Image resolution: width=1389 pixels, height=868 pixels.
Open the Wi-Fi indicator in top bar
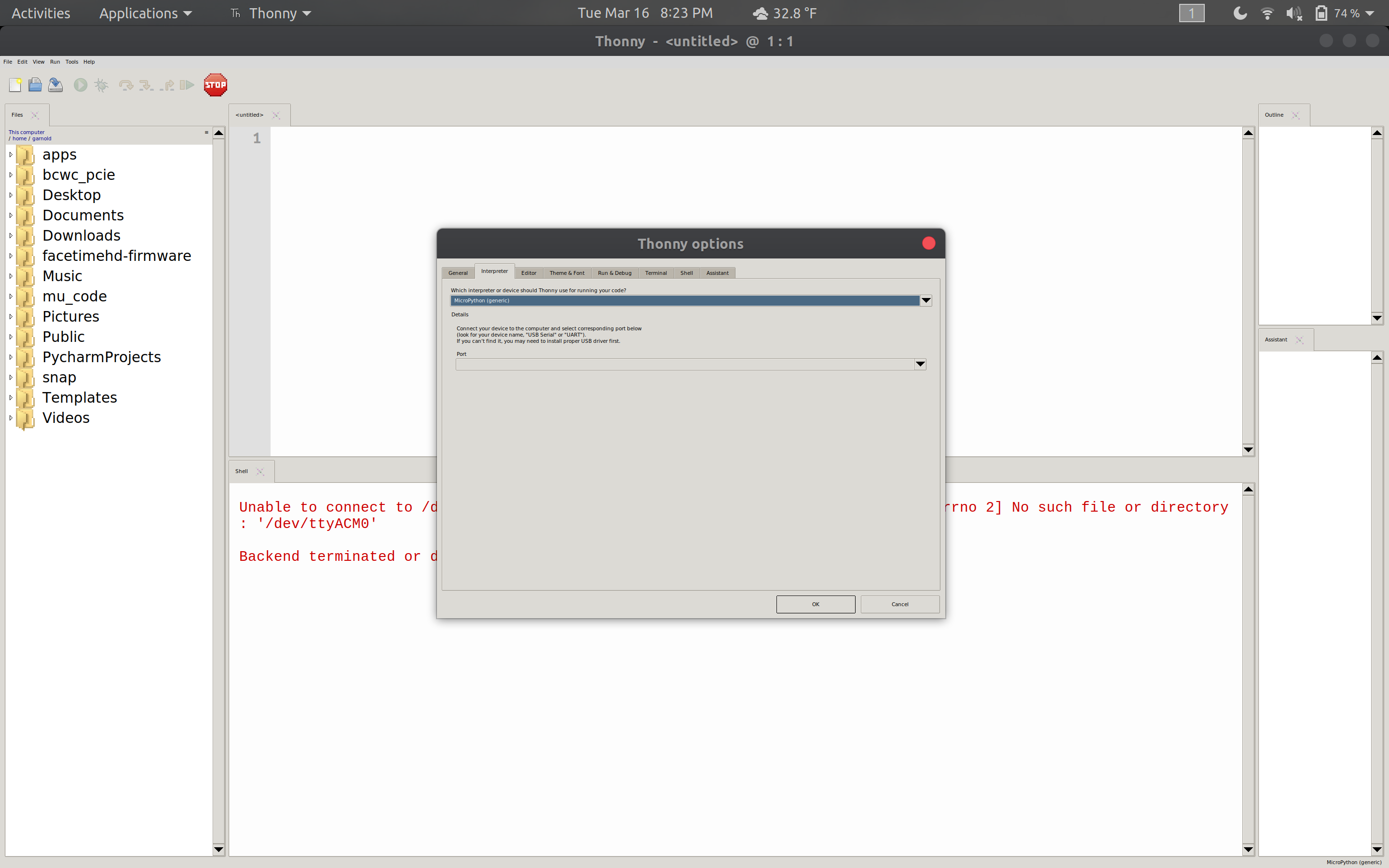point(1267,13)
